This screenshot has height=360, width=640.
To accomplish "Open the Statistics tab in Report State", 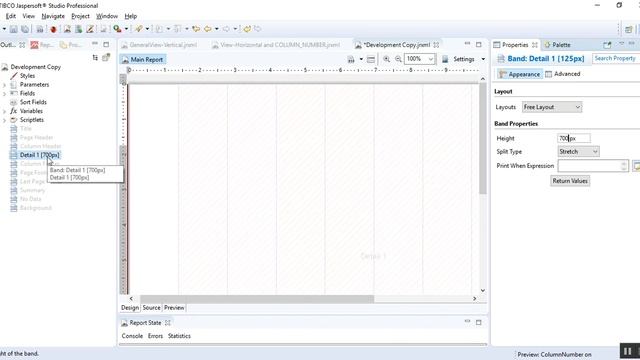I will click(179, 336).
